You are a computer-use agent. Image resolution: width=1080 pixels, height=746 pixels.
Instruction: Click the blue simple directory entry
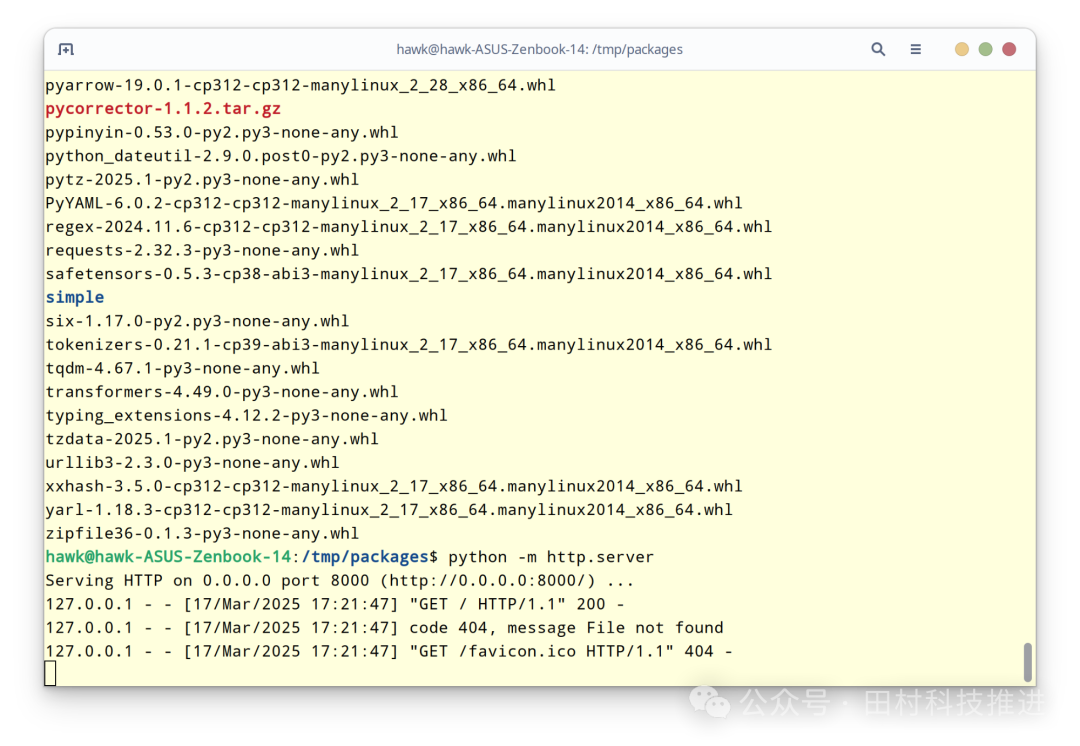[x=74, y=297]
